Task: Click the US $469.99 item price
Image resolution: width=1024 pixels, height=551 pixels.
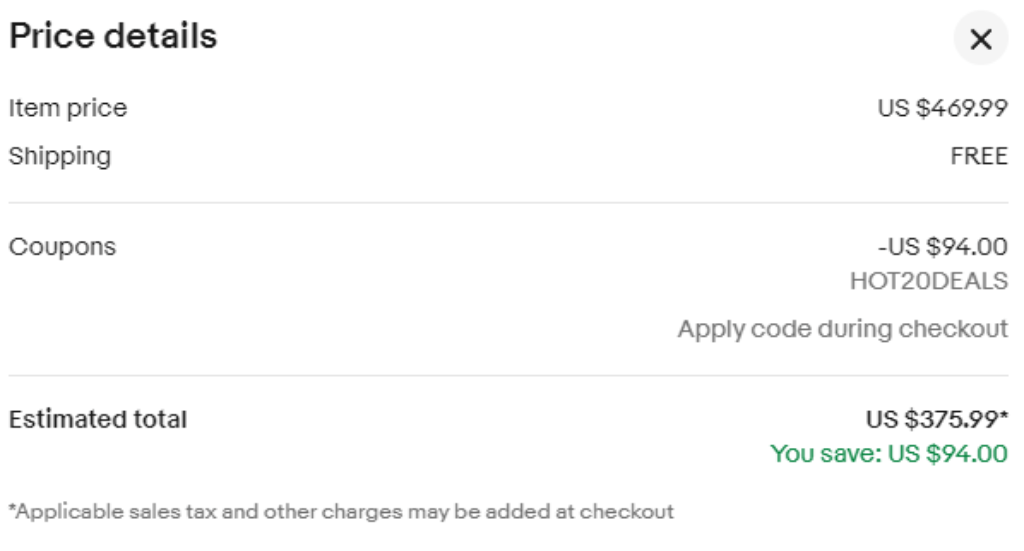Action: coord(942,108)
